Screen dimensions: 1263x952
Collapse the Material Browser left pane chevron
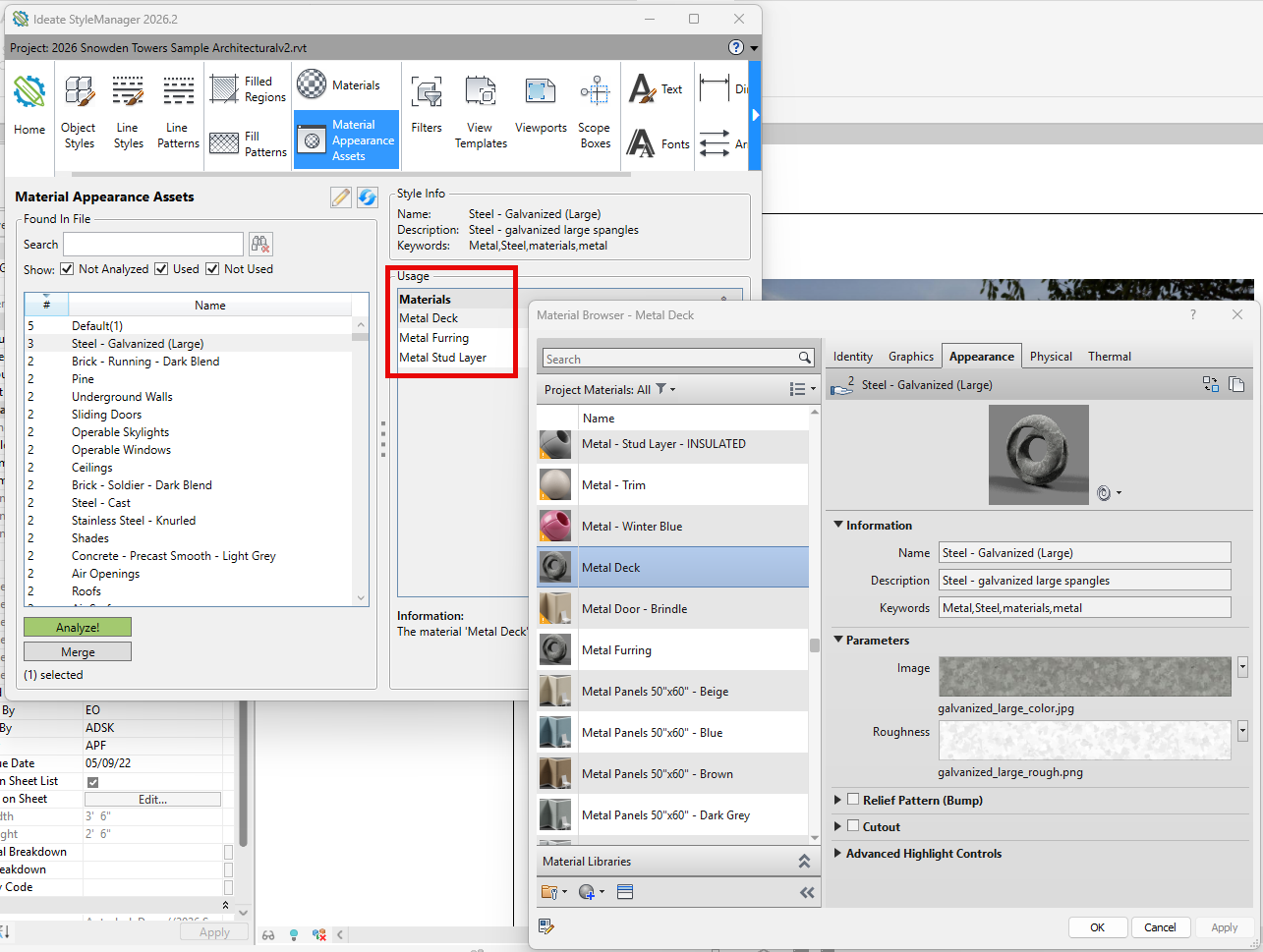coord(807,892)
